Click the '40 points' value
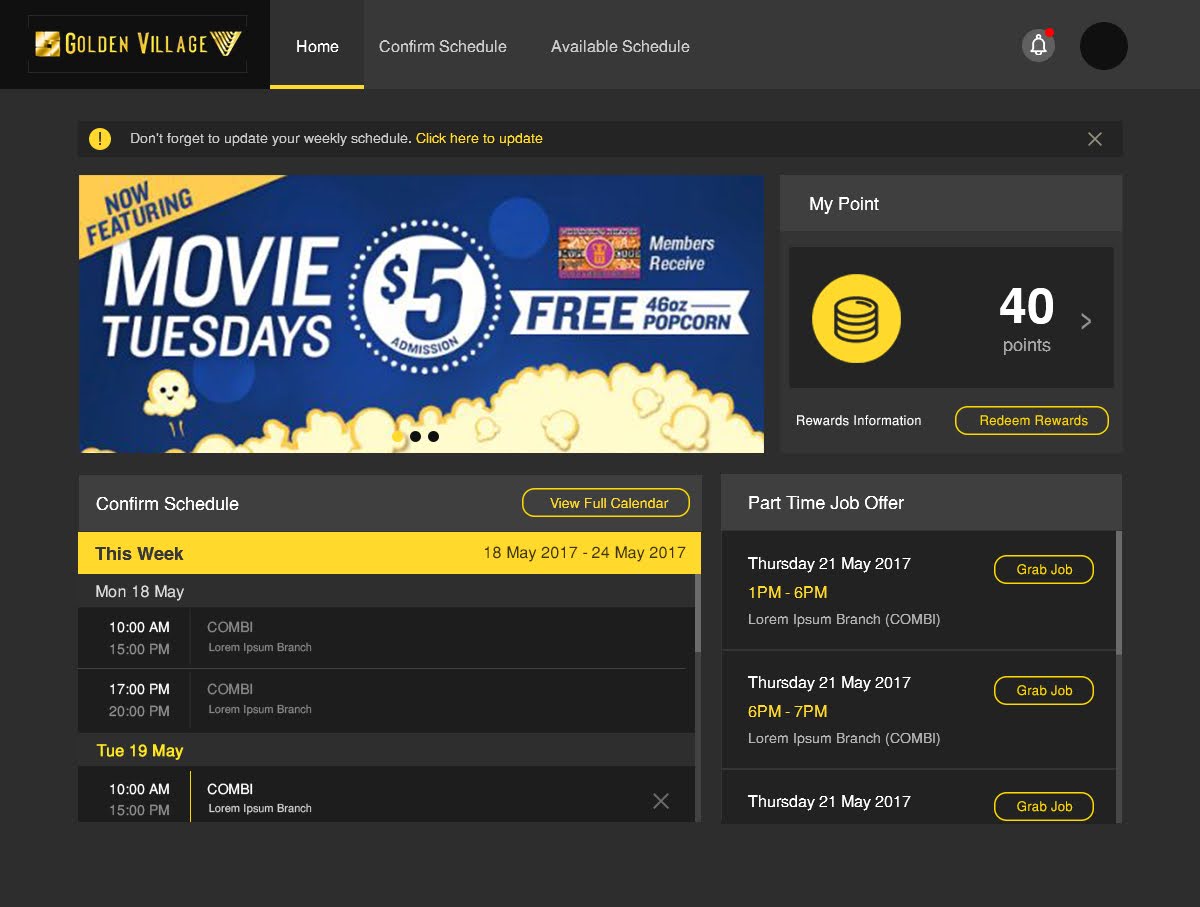Image resolution: width=1200 pixels, height=907 pixels. pyautogui.click(x=1027, y=320)
